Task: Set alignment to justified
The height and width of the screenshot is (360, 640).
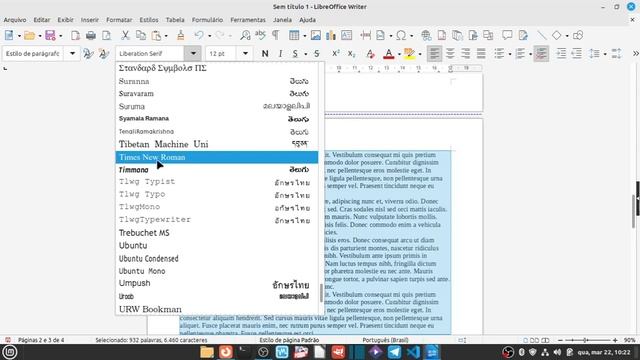Action: pyautogui.click(x=481, y=53)
